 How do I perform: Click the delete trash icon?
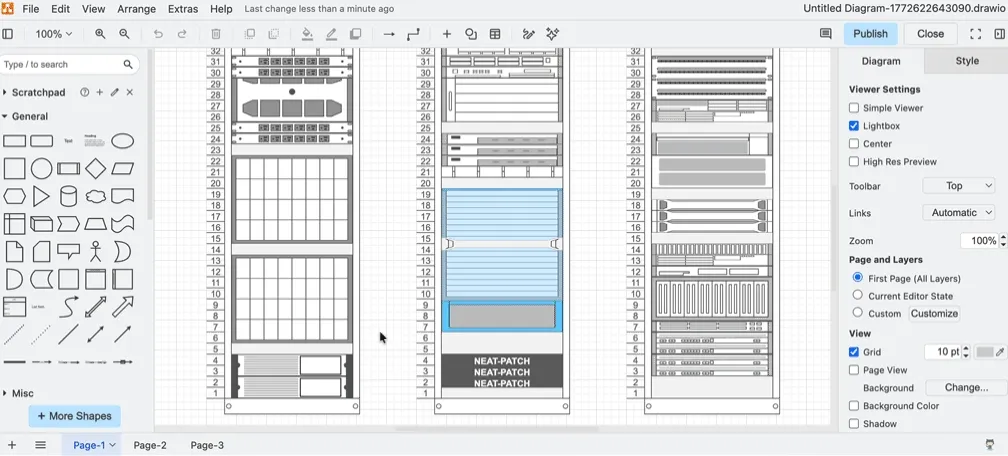tap(217, 34)
